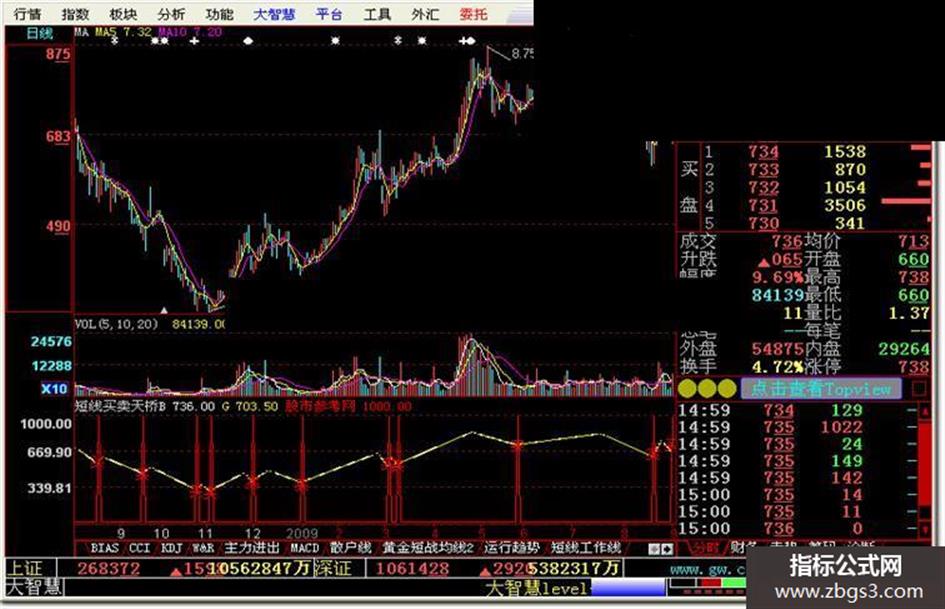Viewport: 945px width, 609px height.
Task: Select the 运行趋势 indicator tab
Action: 512,547
